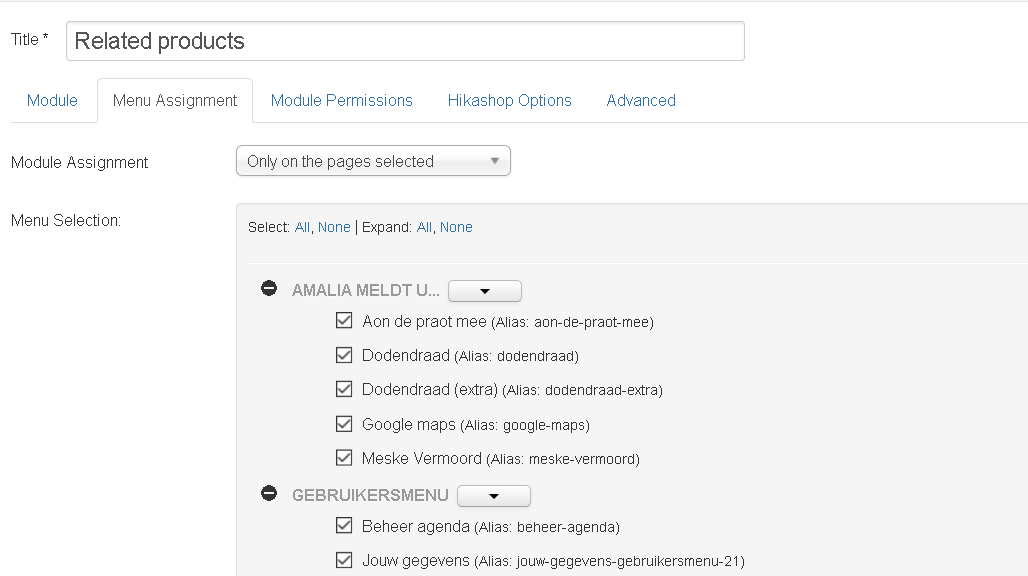Switch to Hikashop Options tab
The height and width of the screenshot is (576, 1028).
[x=509, y=100]
